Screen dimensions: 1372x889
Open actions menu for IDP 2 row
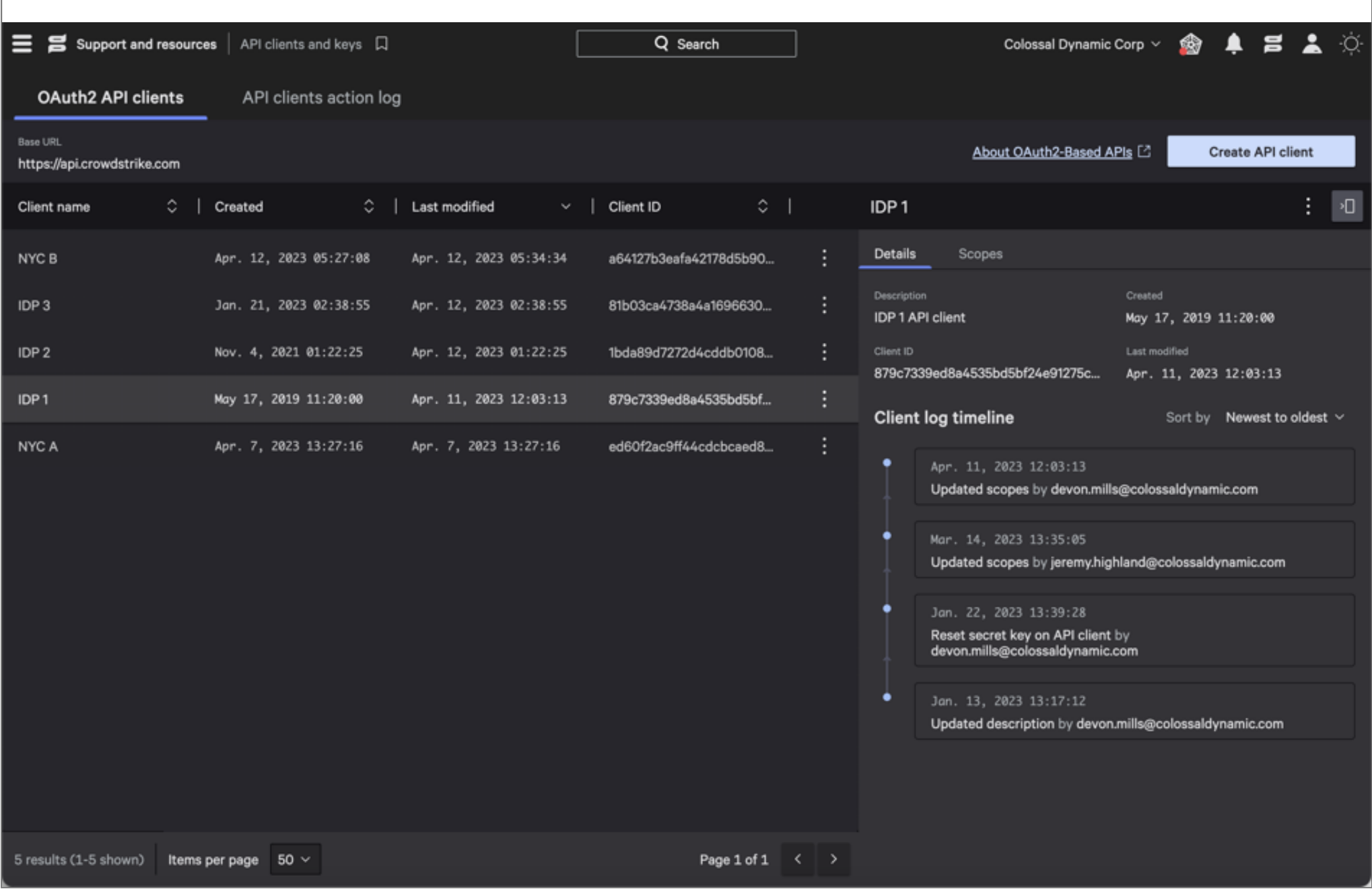824,352
